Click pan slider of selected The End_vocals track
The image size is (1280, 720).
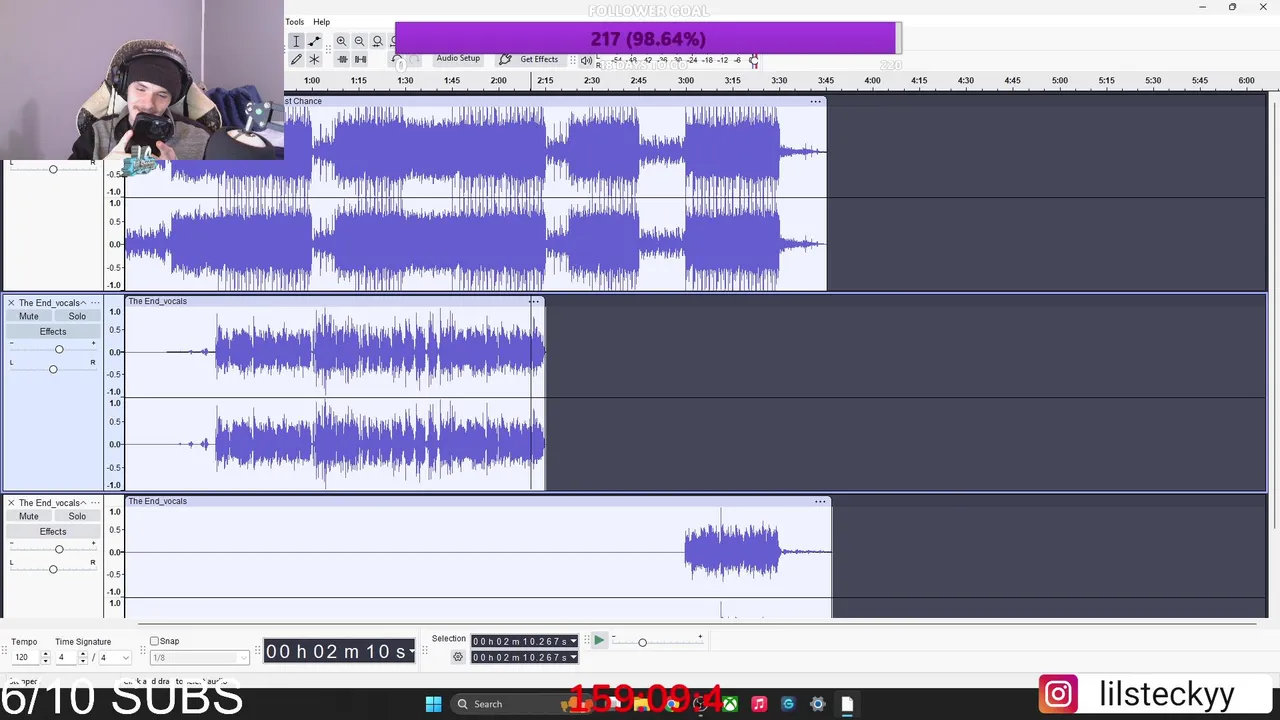coord(53,369)
